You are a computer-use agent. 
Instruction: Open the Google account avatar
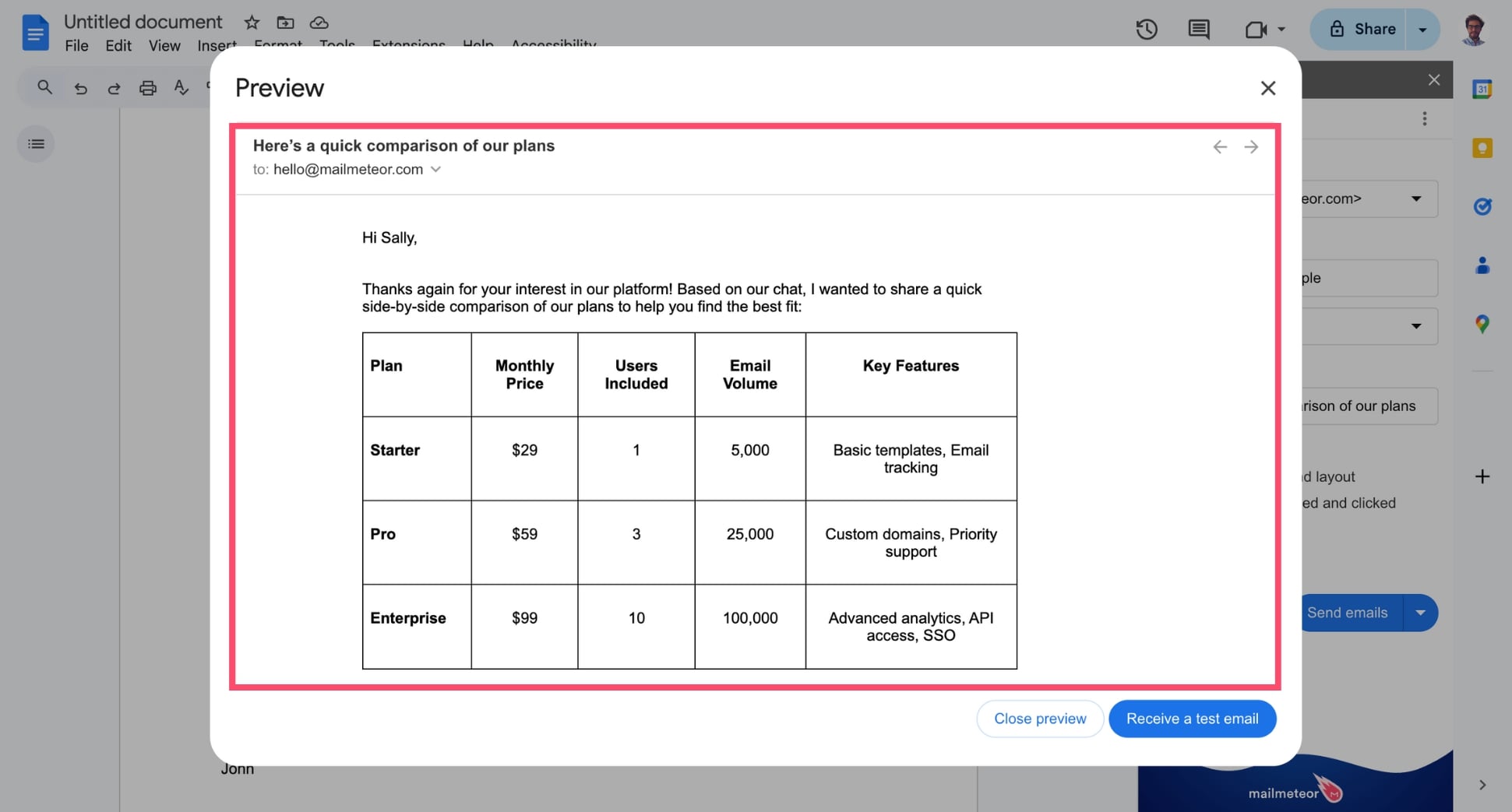pyautogui.click(x=1474, y=30)
